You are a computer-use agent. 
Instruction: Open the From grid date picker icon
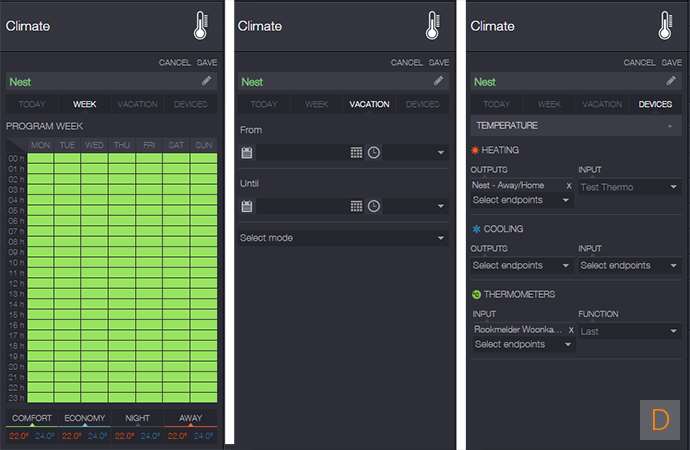pyautogui.click(x=356, y=153)
